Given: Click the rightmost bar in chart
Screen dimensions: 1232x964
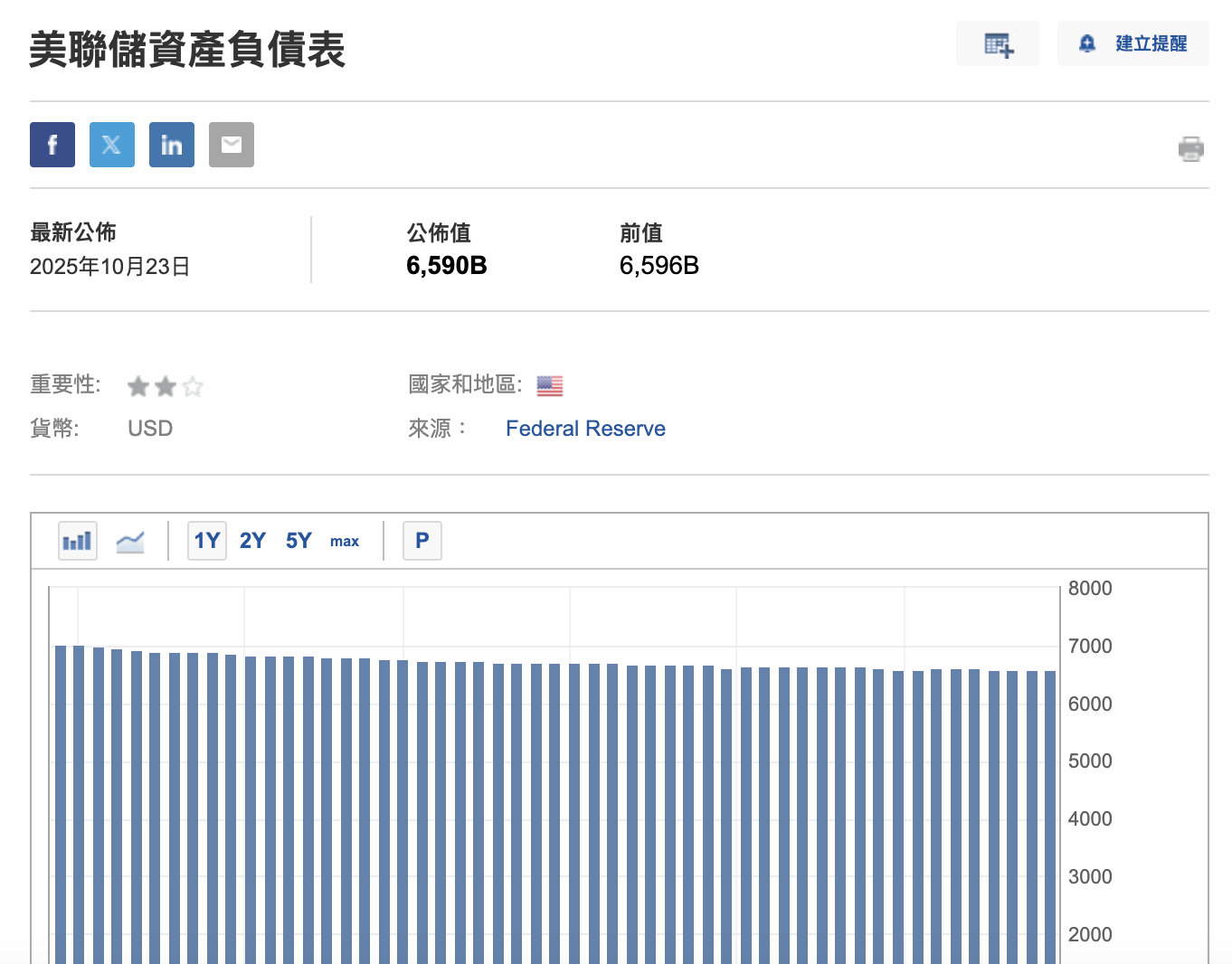Looking at the screenshot, I should tap(1050, 814).
